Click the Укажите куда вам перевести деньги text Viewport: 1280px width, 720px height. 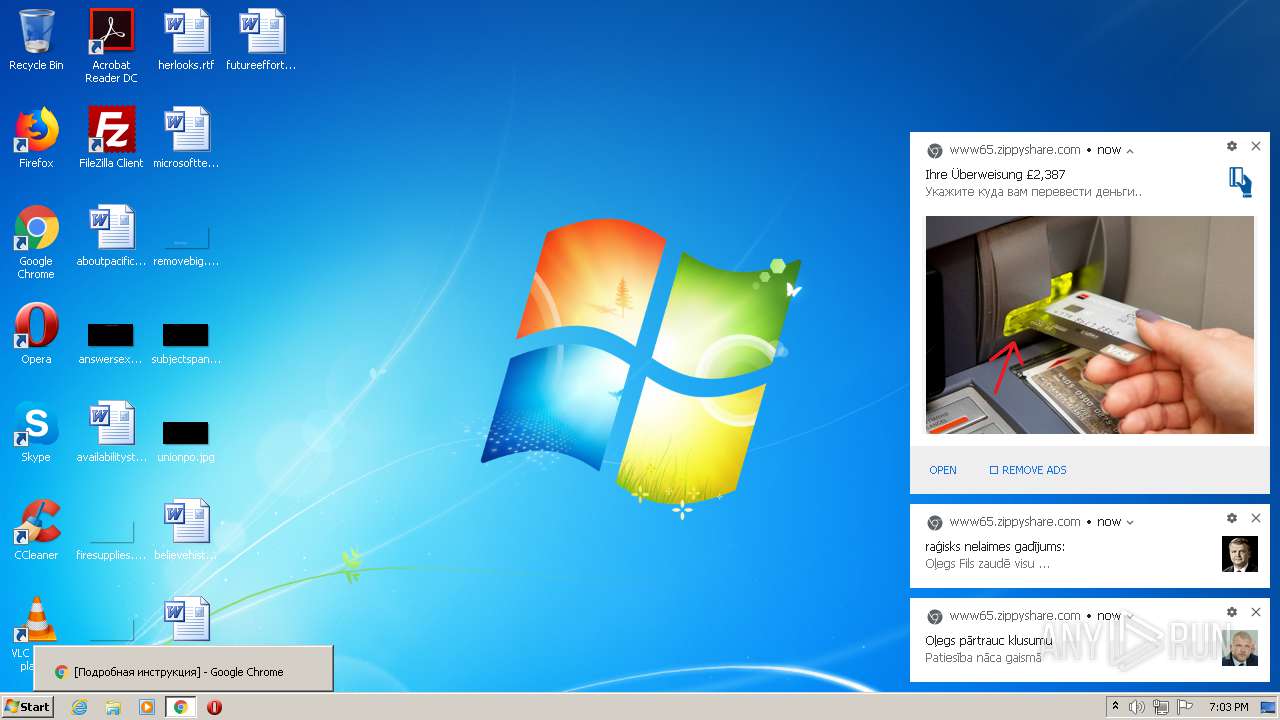click(x=1033, y=191)
